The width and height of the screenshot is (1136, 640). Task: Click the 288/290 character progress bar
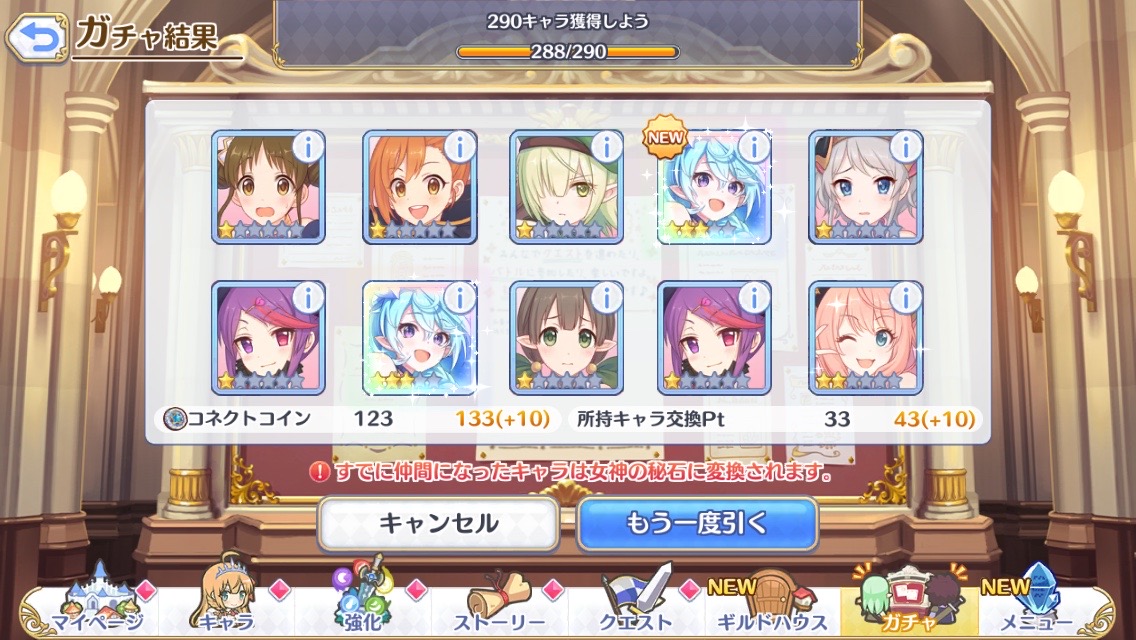568,52
